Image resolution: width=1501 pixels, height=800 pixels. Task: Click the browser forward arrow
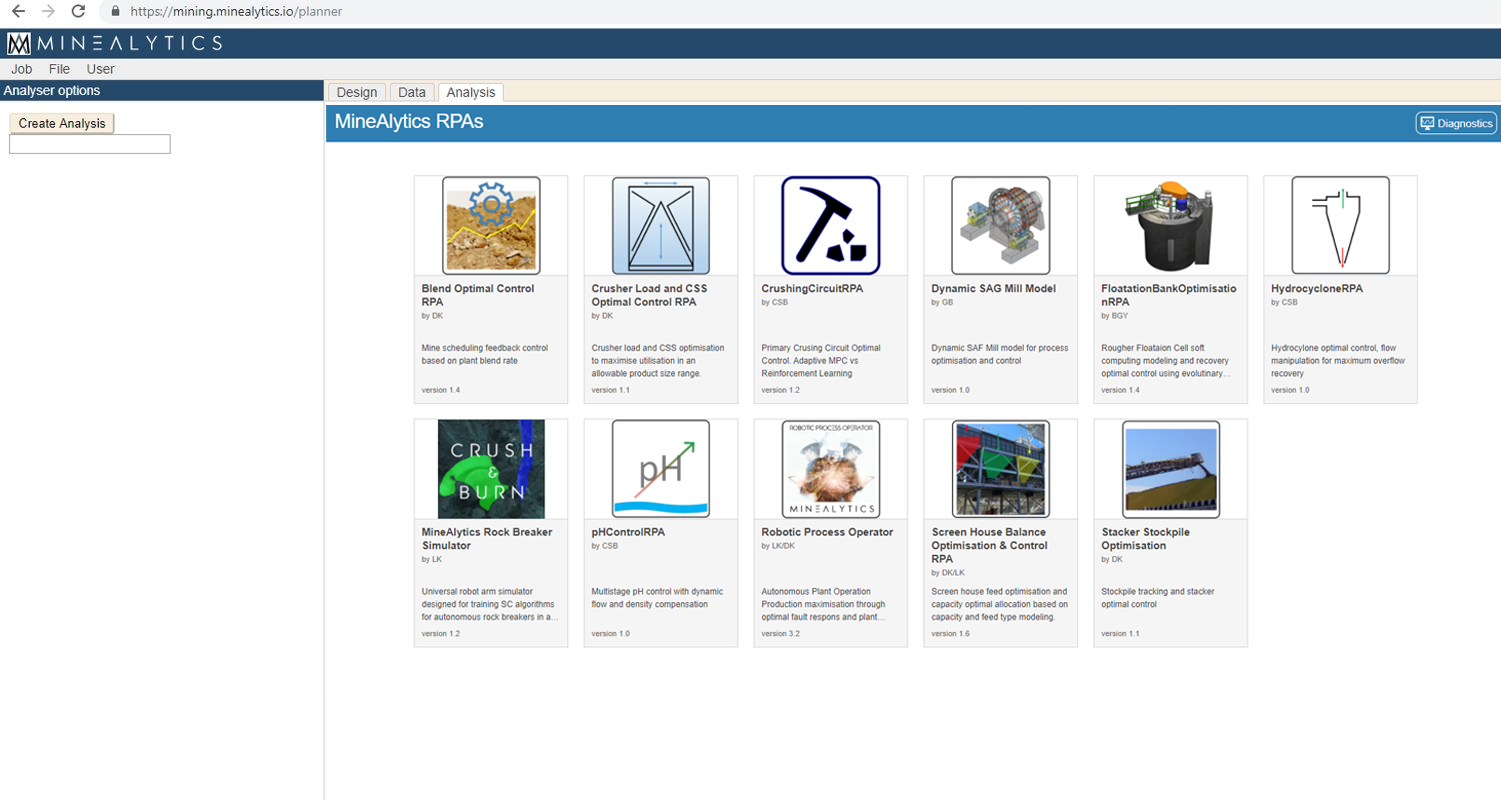[x=48, y=11]
